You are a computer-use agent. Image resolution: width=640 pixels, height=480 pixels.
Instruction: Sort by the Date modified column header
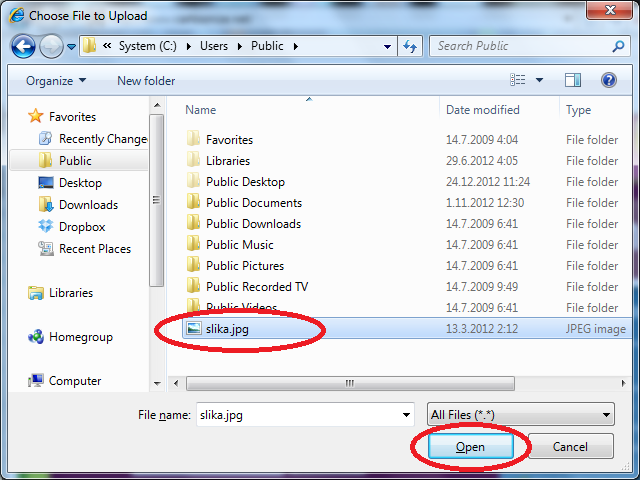[483, 110]
